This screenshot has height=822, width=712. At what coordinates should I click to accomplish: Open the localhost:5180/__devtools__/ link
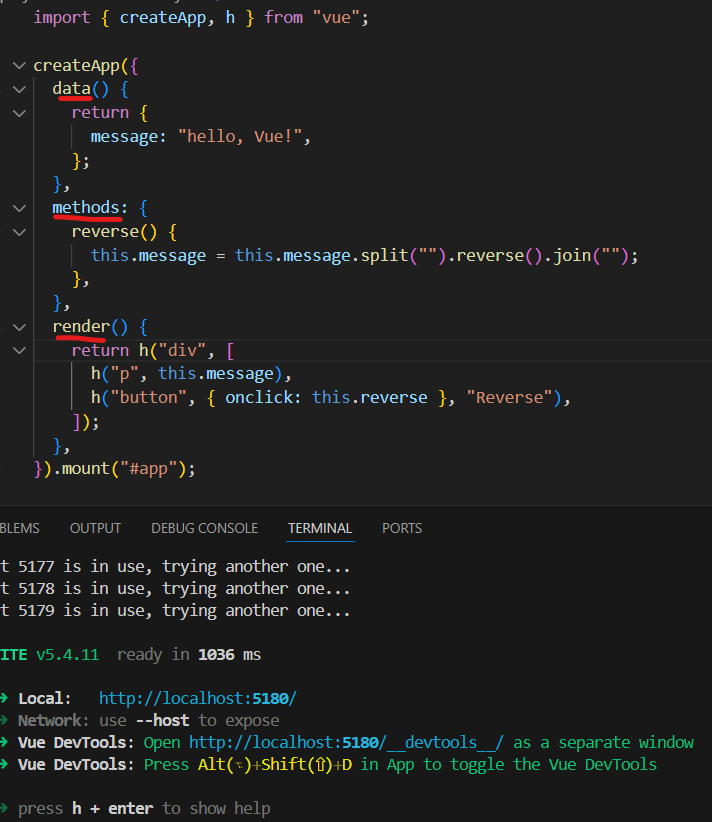point(346,742)
